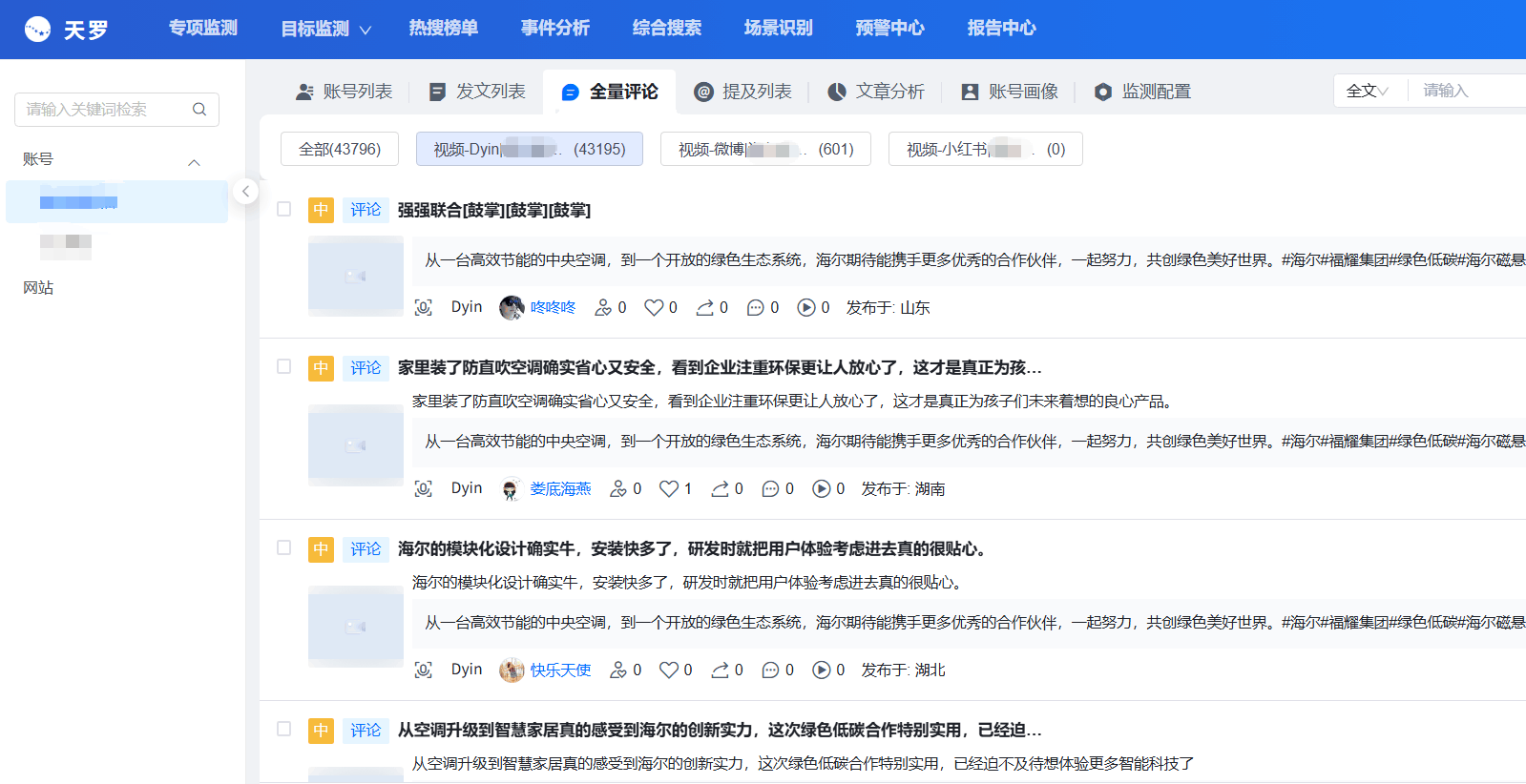Click the comment bubble icon in 咚咚咚 row
The image size is (1526, 784).
pos(756,307)
